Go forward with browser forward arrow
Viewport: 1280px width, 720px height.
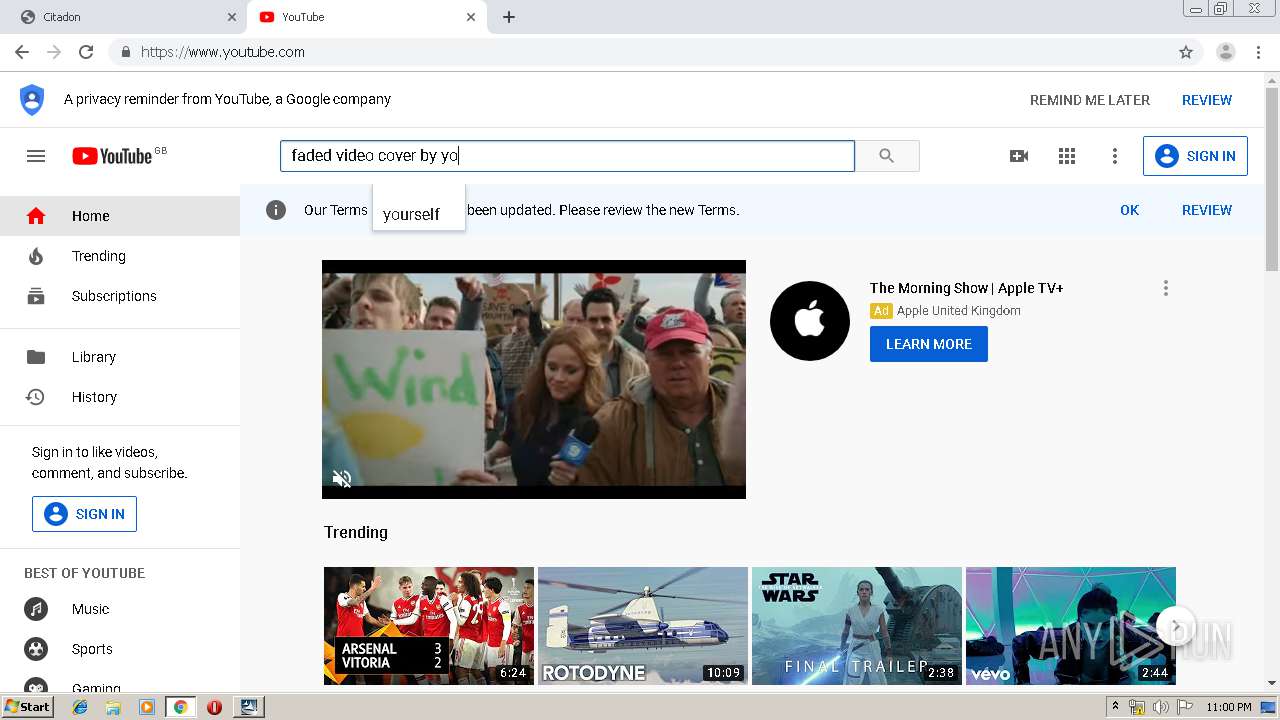pyautogui.click(x=54, y=52)
